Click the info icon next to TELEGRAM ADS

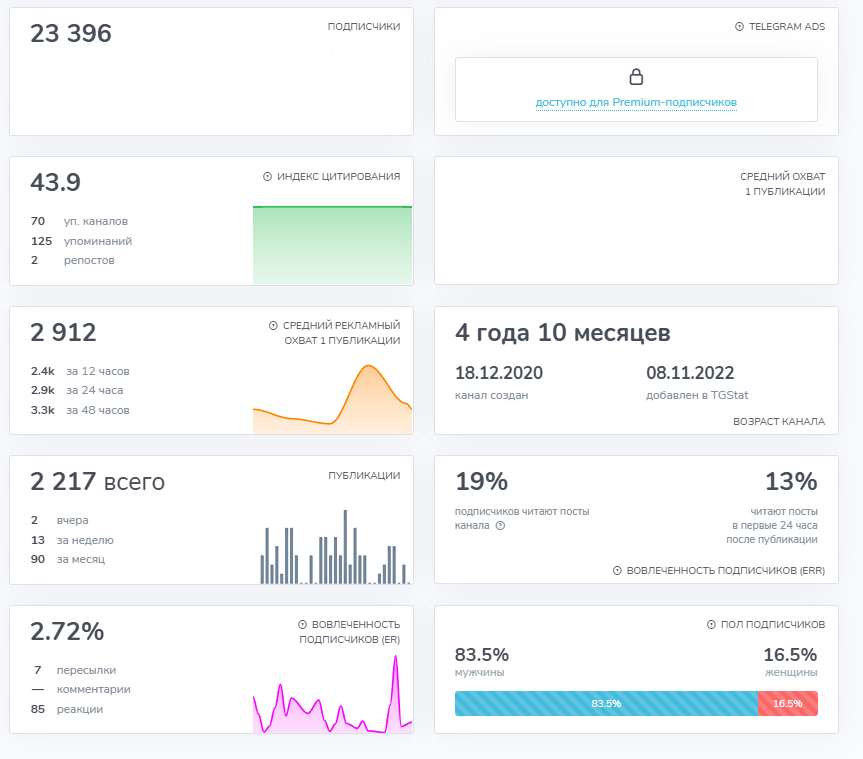pos(740,28)
